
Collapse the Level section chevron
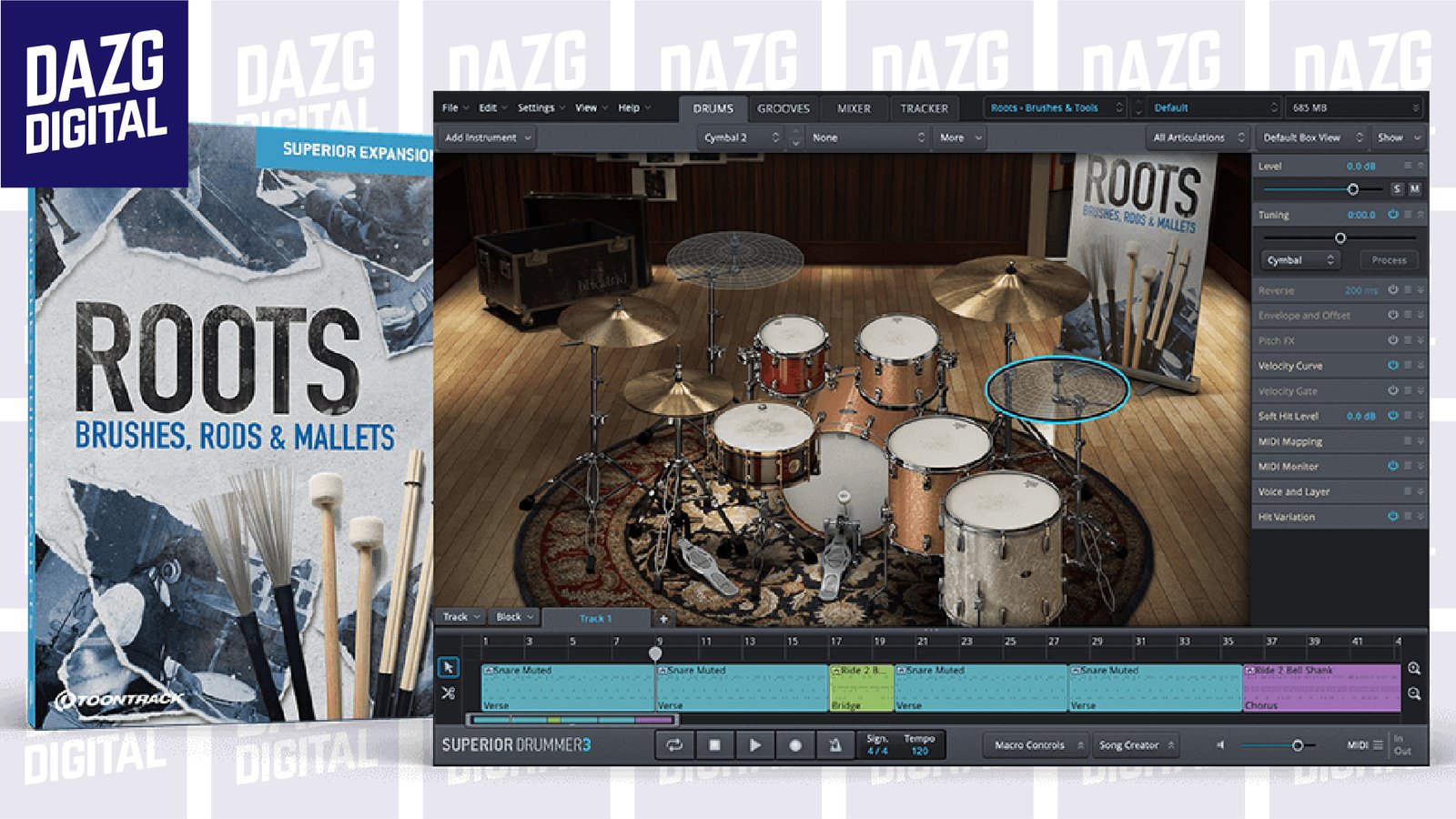(1421, 166)
